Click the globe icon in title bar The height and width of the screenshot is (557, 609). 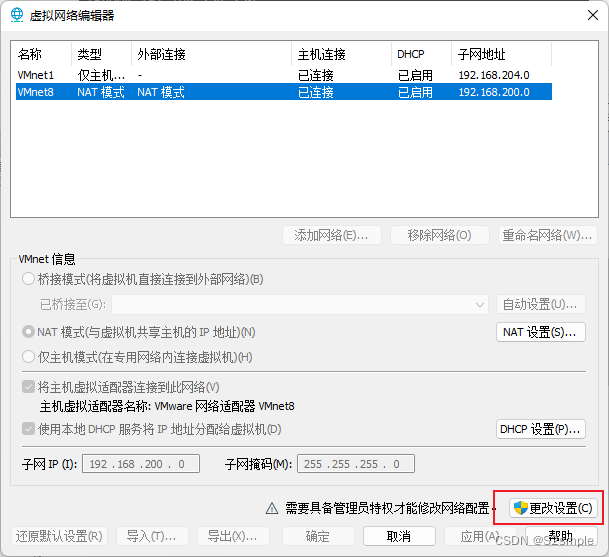pyautogui.click(x=17, y=15)
